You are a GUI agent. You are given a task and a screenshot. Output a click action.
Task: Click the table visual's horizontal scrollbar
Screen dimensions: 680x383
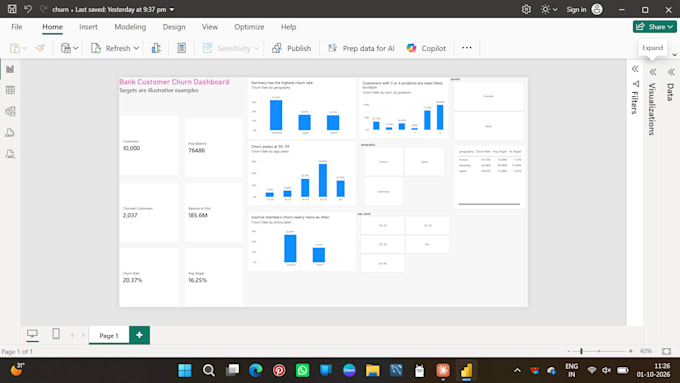(x=489, y=204)
